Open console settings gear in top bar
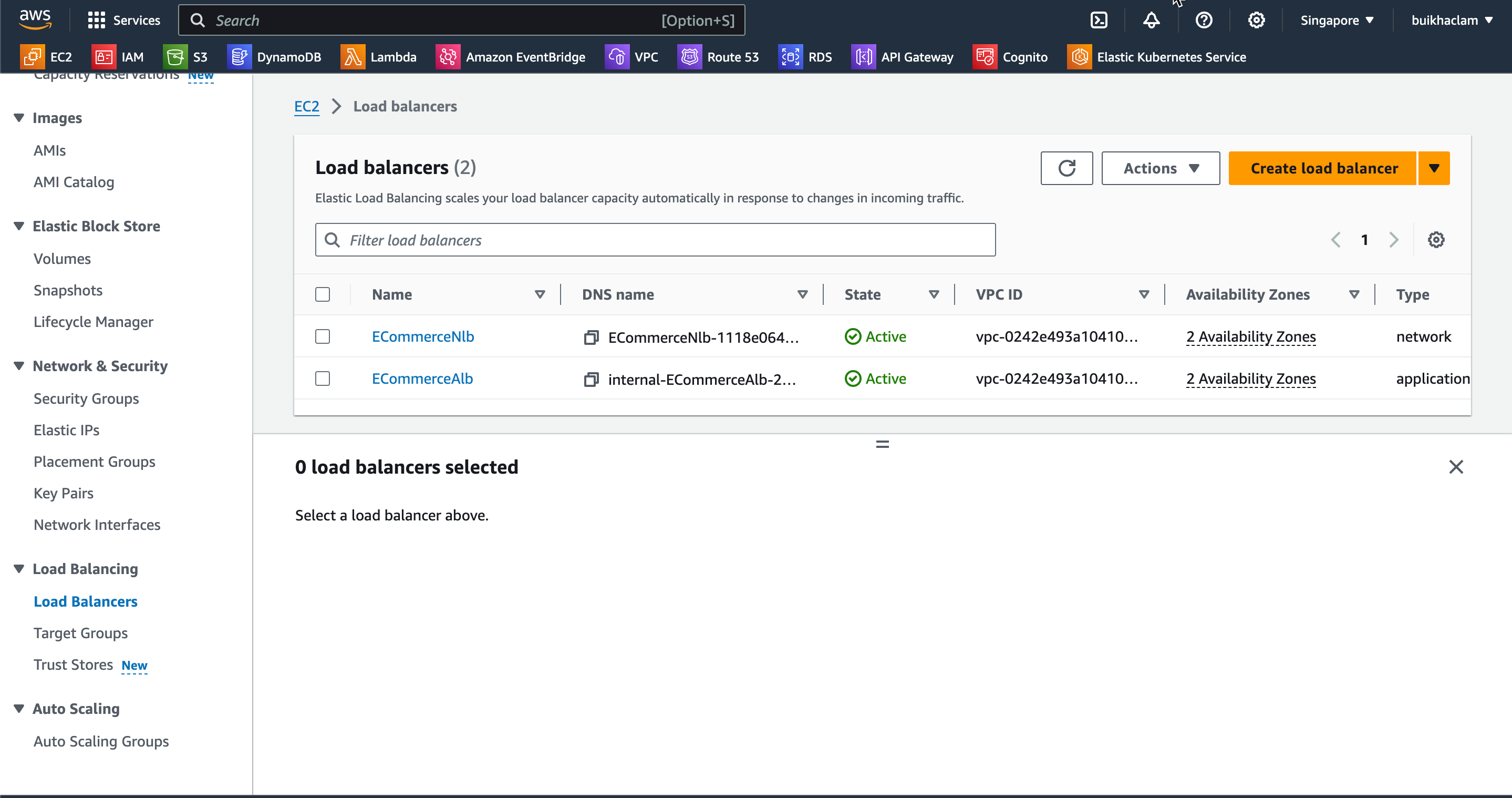1512x798 pixels. tap(1256, 21)
